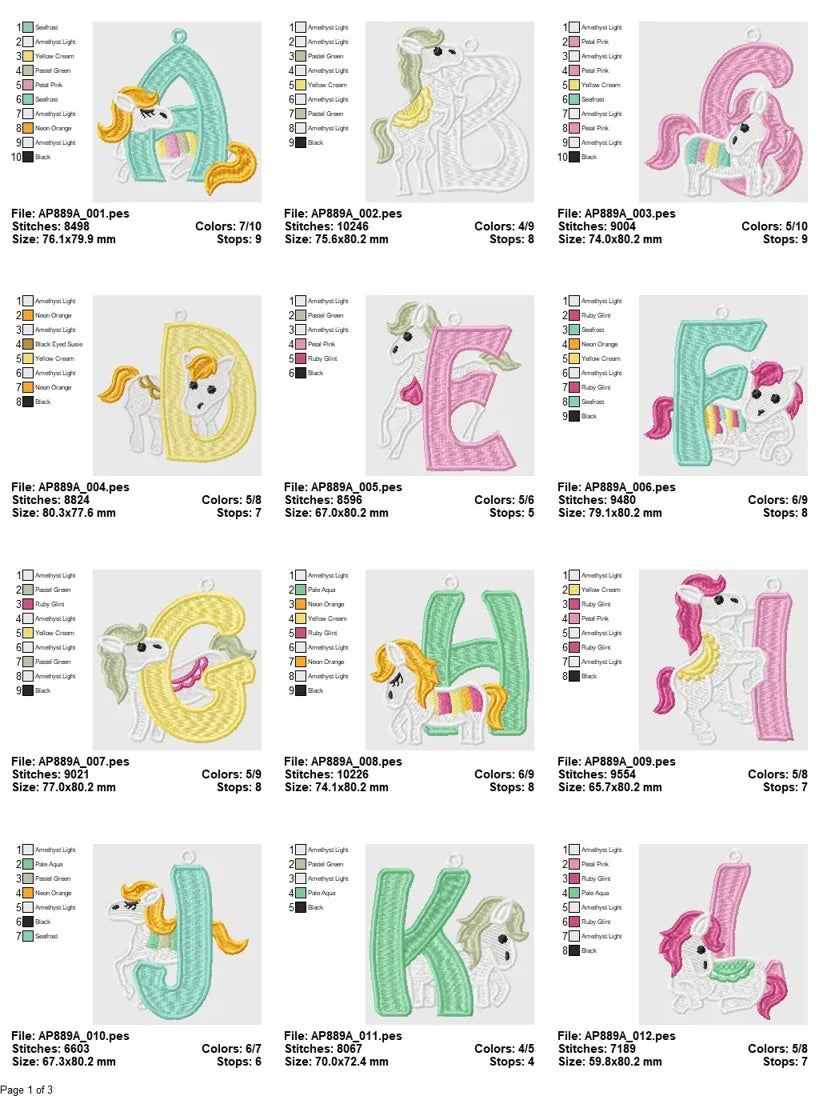Click the AP889A_012.pes file label
Viewport: 819px width, 1096px height.
click(616, 1036)
